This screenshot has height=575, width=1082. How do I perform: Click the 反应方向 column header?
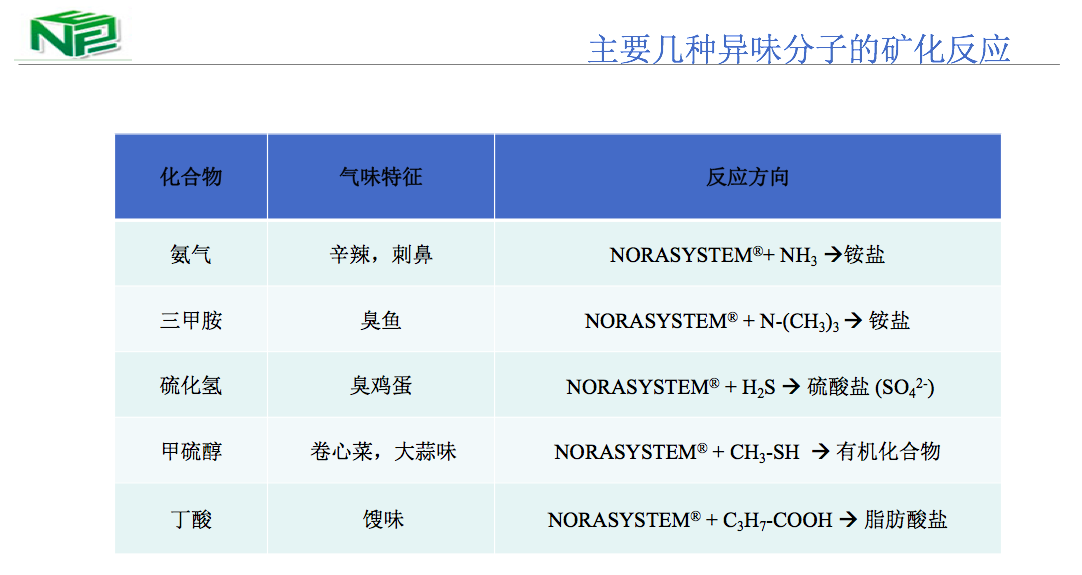(748, 177)
